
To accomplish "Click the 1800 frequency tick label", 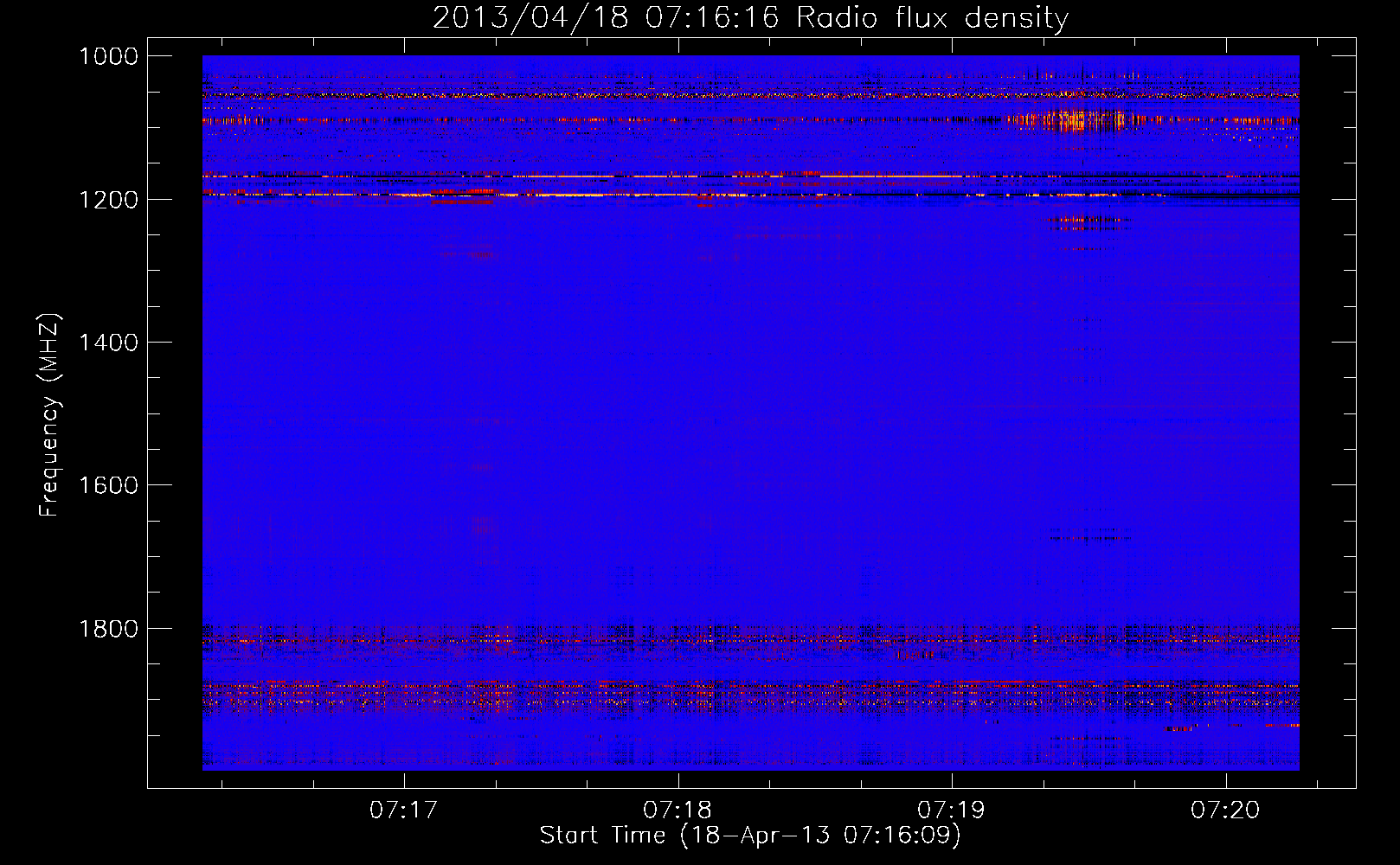I will coord(108,629).
